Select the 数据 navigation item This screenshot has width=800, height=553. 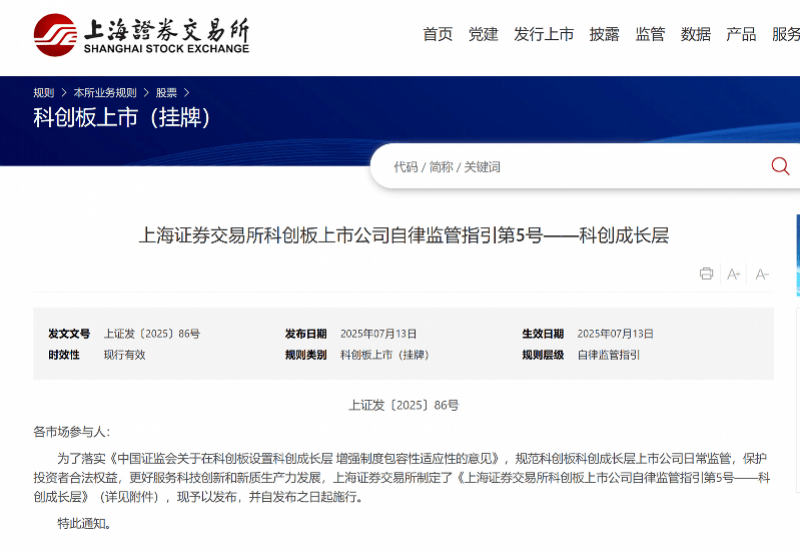click(x=696, y=34)
